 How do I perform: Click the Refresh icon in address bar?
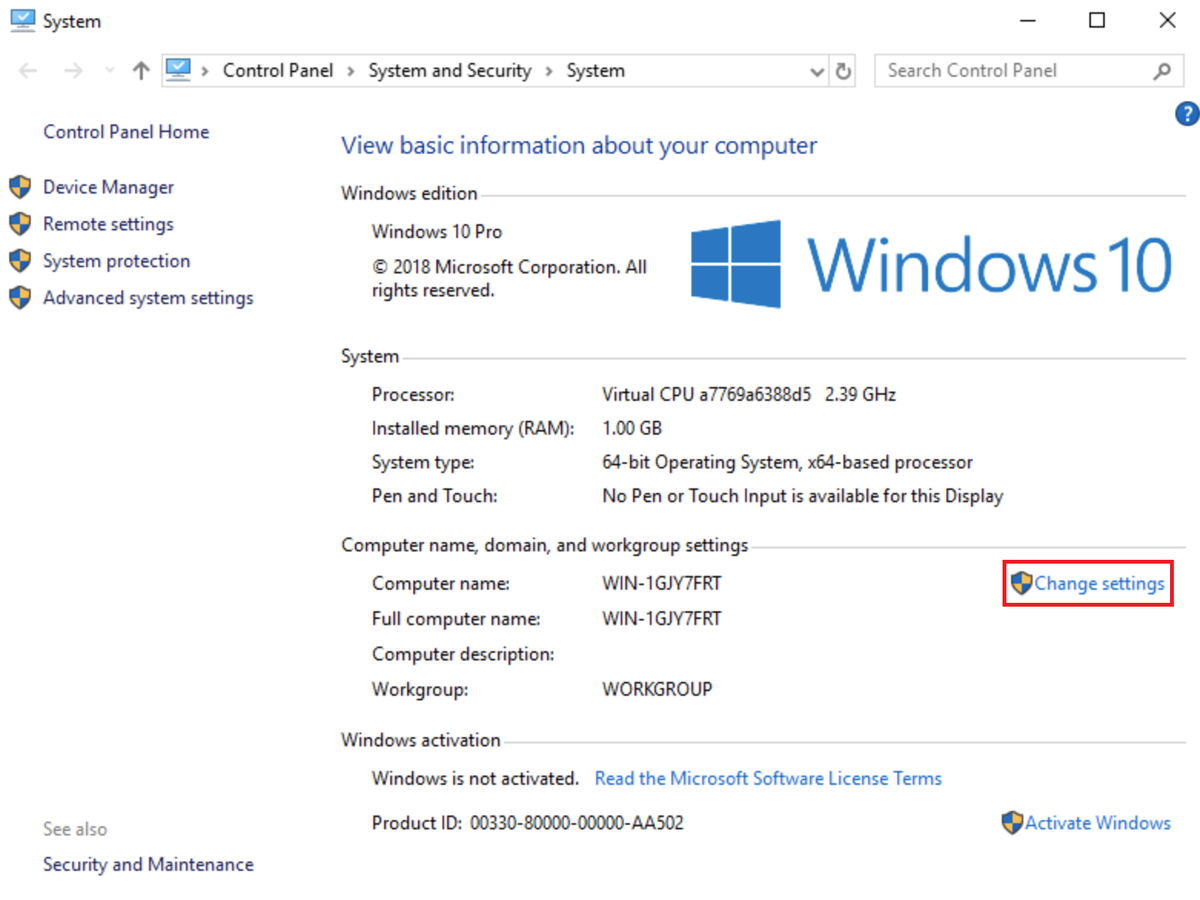point(844,71)
